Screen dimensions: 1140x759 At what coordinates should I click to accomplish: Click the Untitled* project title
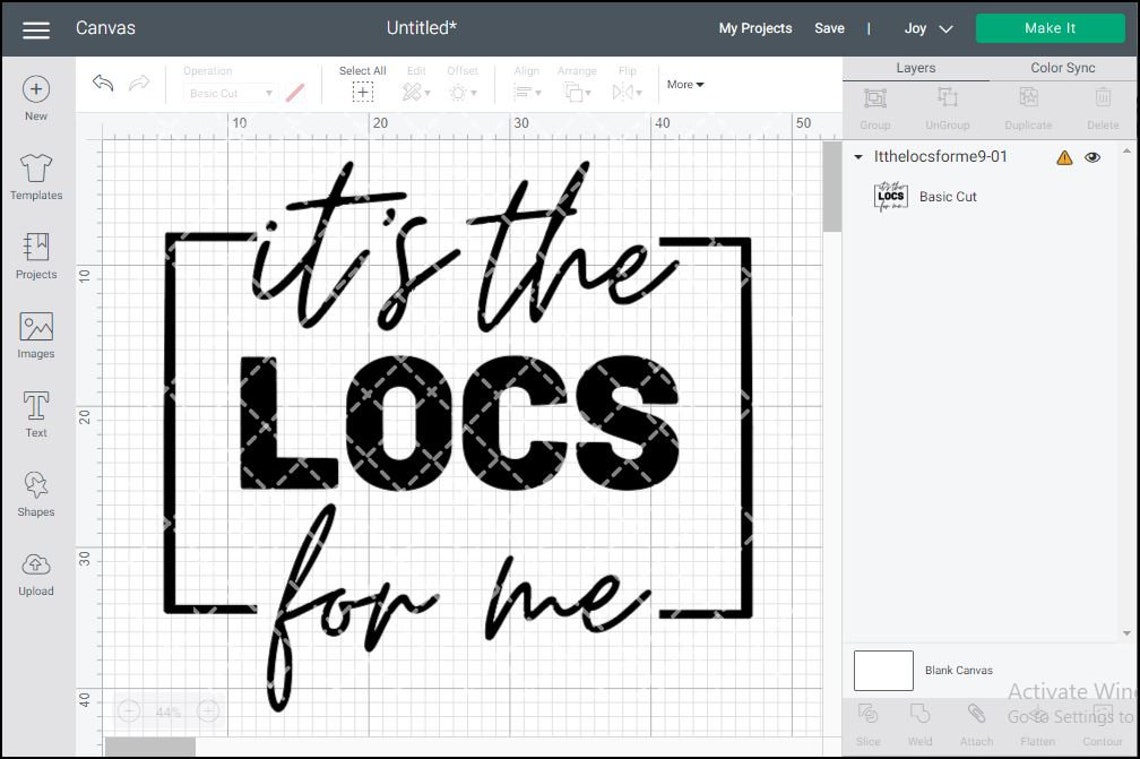421,28
